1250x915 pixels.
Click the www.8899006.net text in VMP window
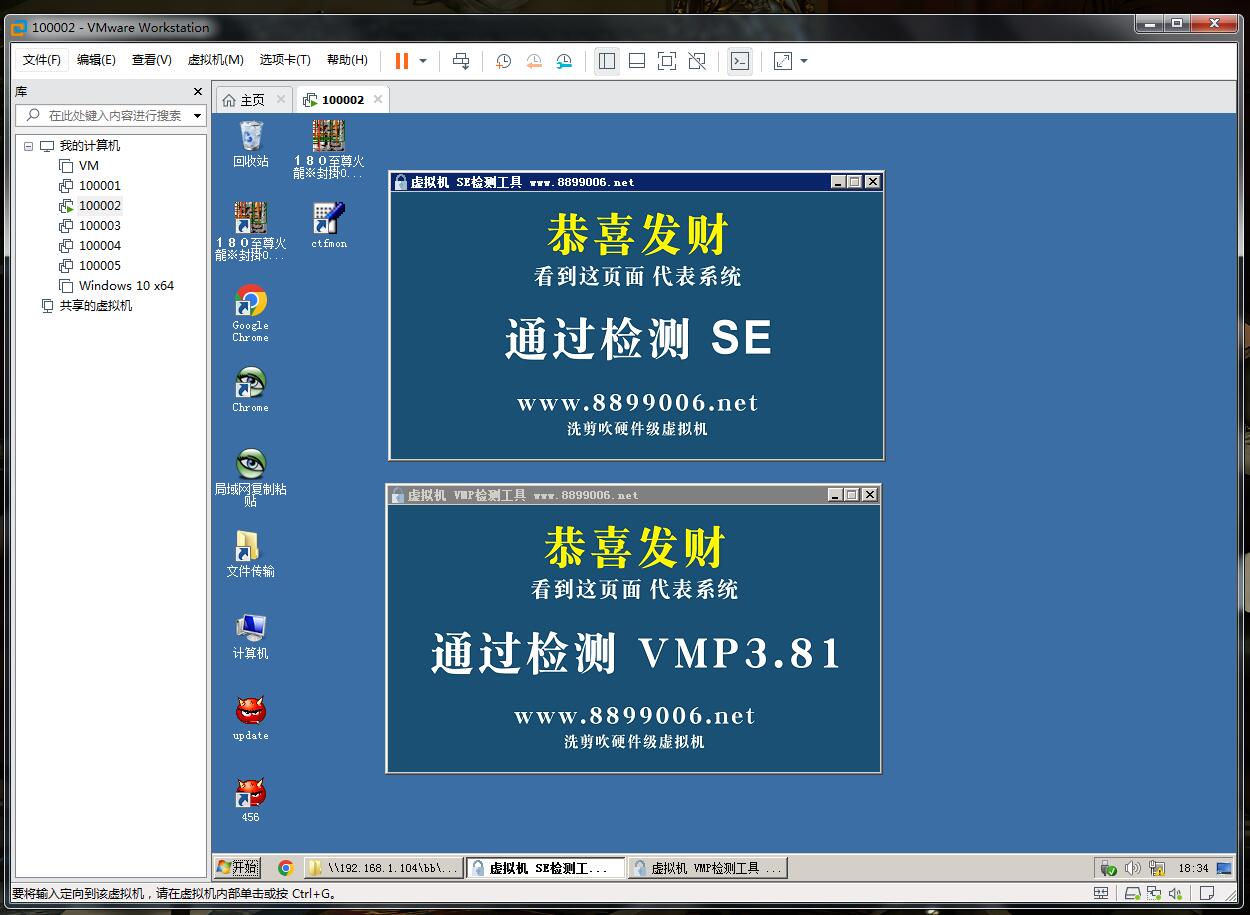(634, 716)
